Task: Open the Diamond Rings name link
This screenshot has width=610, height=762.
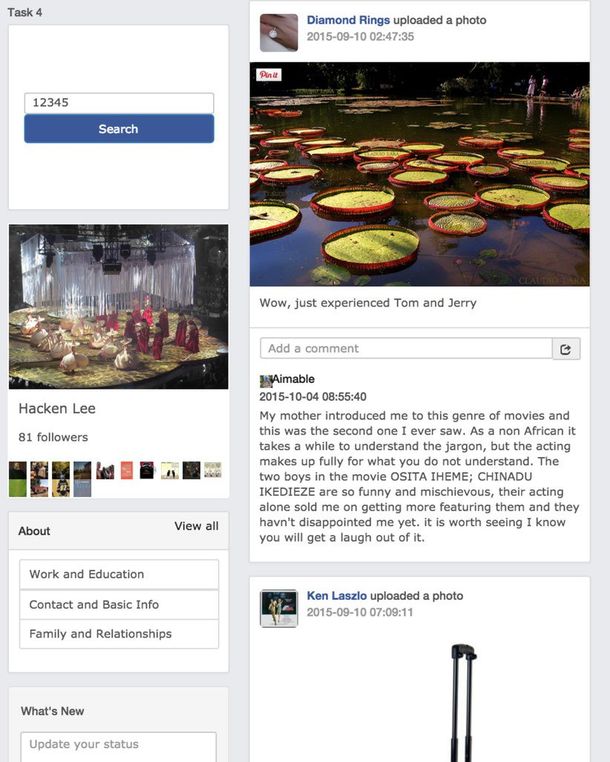Action: pos(348,20)
